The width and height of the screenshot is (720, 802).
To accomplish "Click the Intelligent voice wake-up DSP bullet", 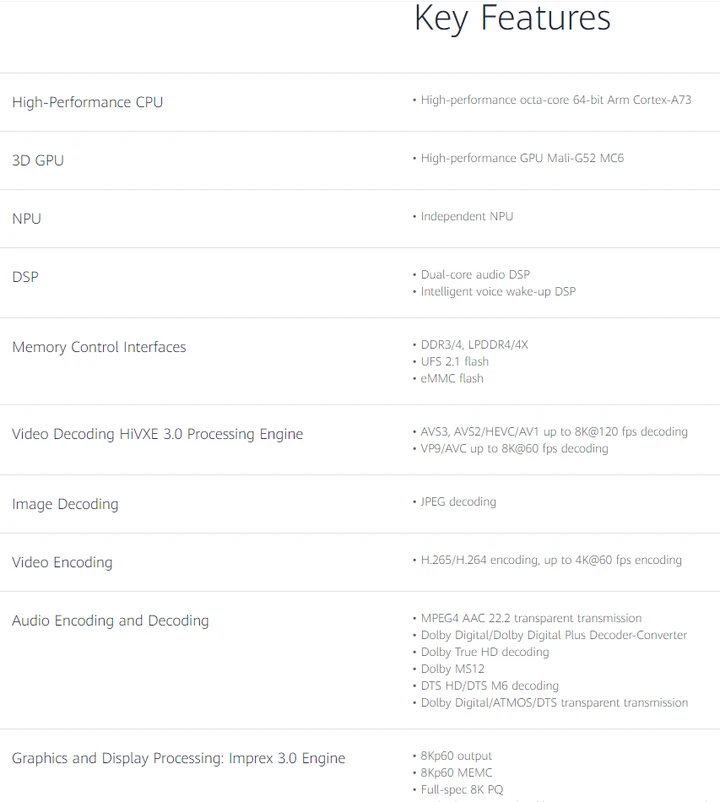I will [x=498, y=291].
